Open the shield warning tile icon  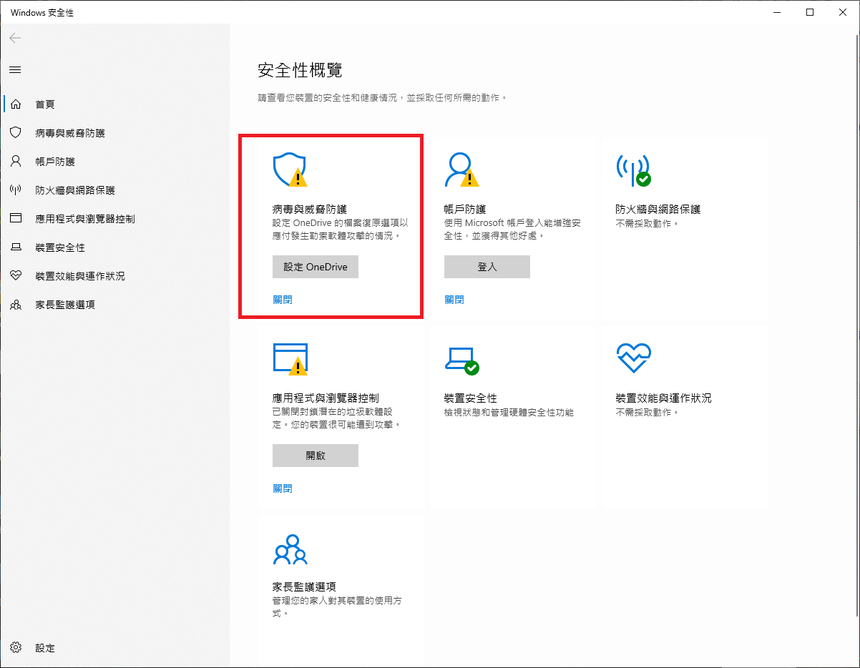pyautogui.click(x=290, y=170)
